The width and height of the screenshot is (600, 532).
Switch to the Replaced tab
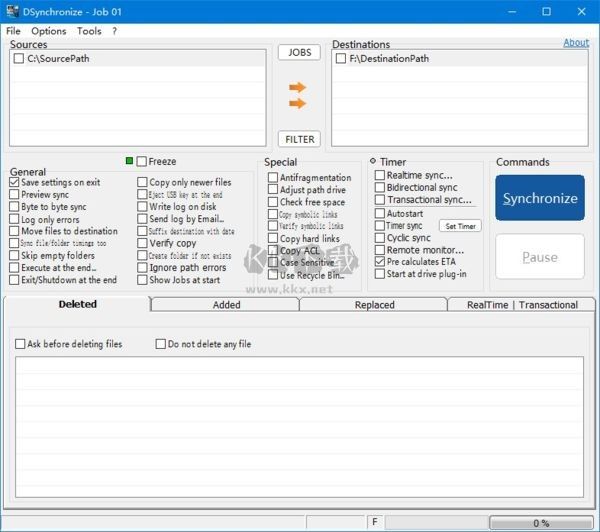pyautogui.click(x=374, y=305)
